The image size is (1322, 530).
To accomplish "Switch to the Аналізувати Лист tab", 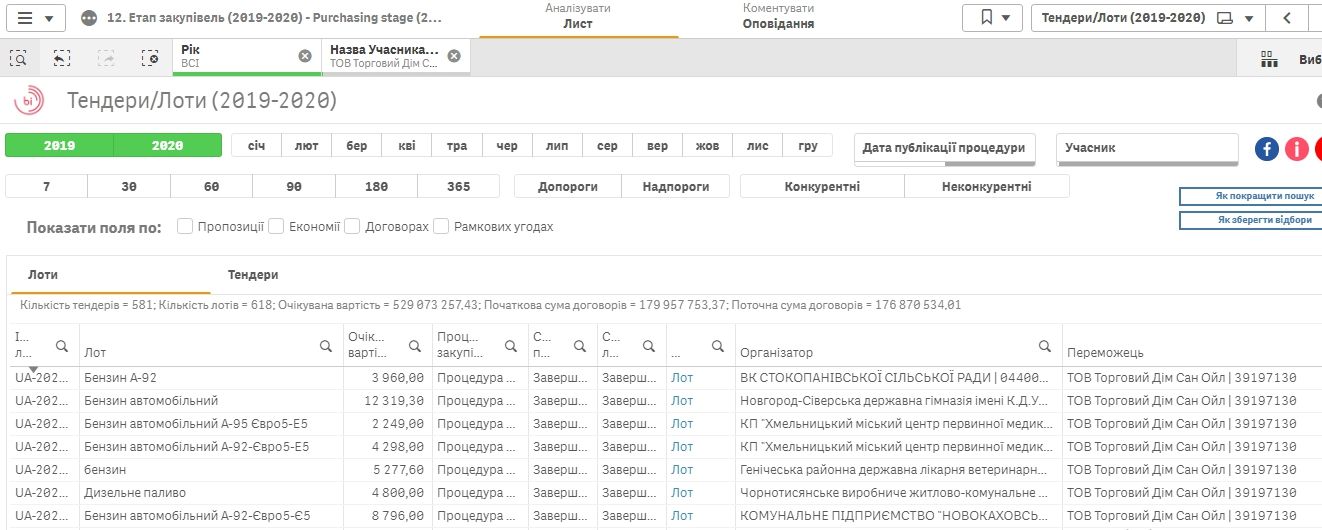I will (x=578, y=16).
